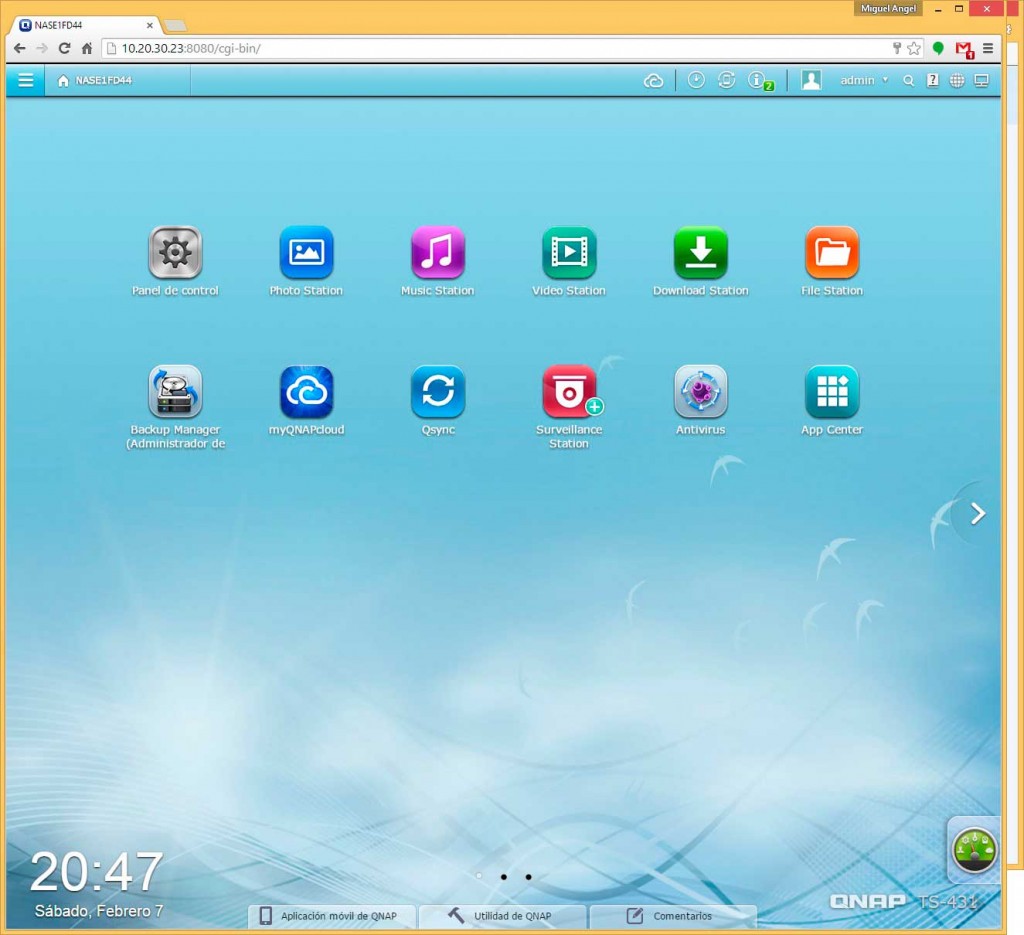1024x935 pixels.
Task: Click the NASE1FD44 home button
Action: [x=95, y=80]
